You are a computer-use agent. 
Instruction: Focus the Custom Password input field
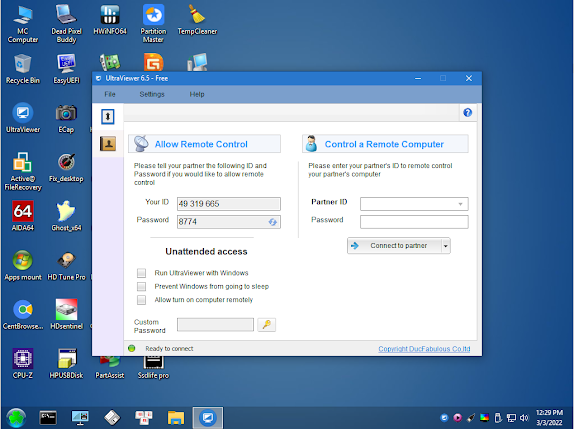pos(215,325)
